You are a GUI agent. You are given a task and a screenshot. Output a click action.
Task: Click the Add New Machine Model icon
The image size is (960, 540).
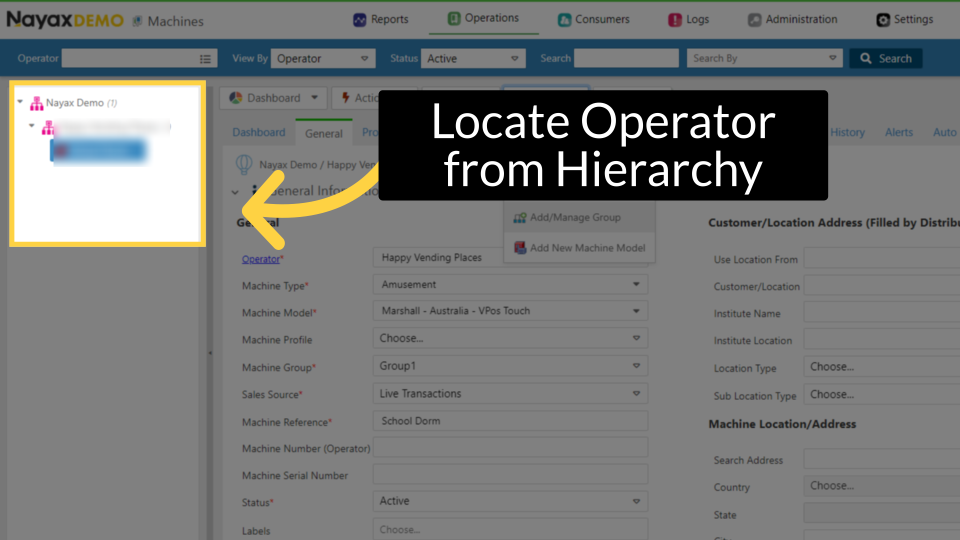tap(520, 248)
